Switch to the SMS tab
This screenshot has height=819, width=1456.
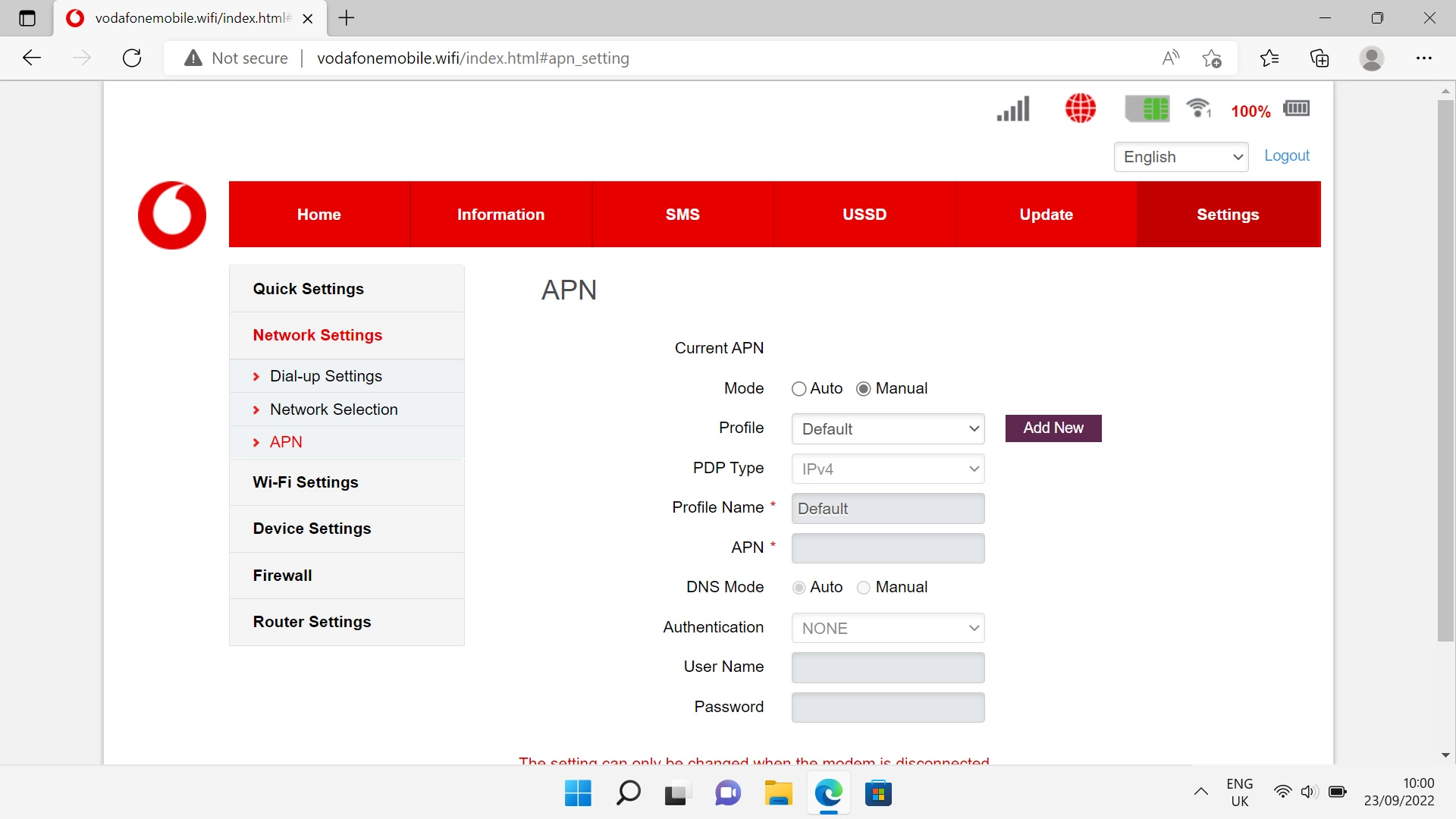point(682,215)
